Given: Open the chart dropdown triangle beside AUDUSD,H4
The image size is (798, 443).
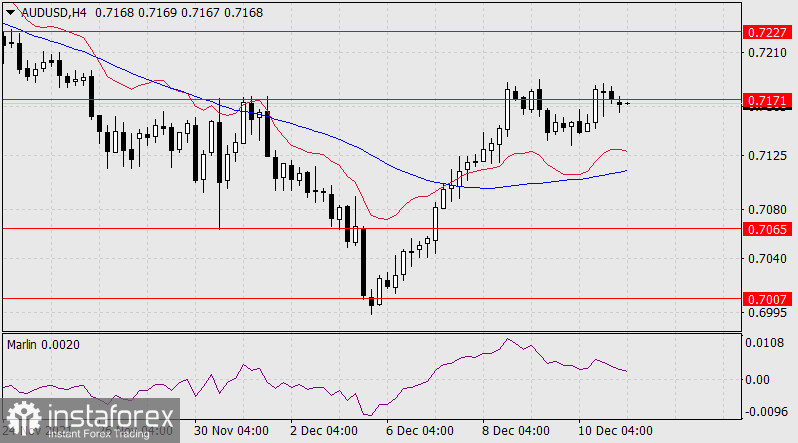Looking at the screenshot, I should point(11,13).
